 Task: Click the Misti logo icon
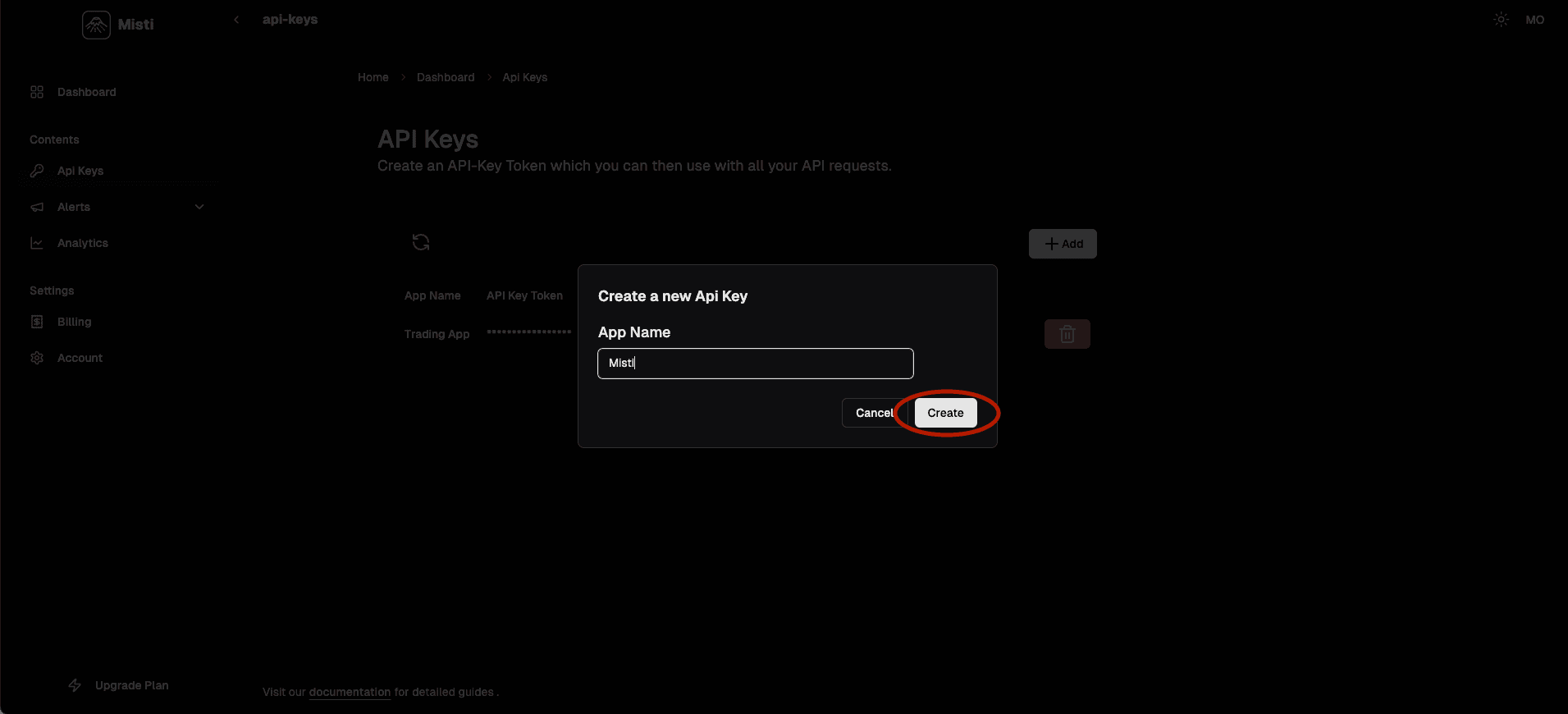tap(96, 25)
